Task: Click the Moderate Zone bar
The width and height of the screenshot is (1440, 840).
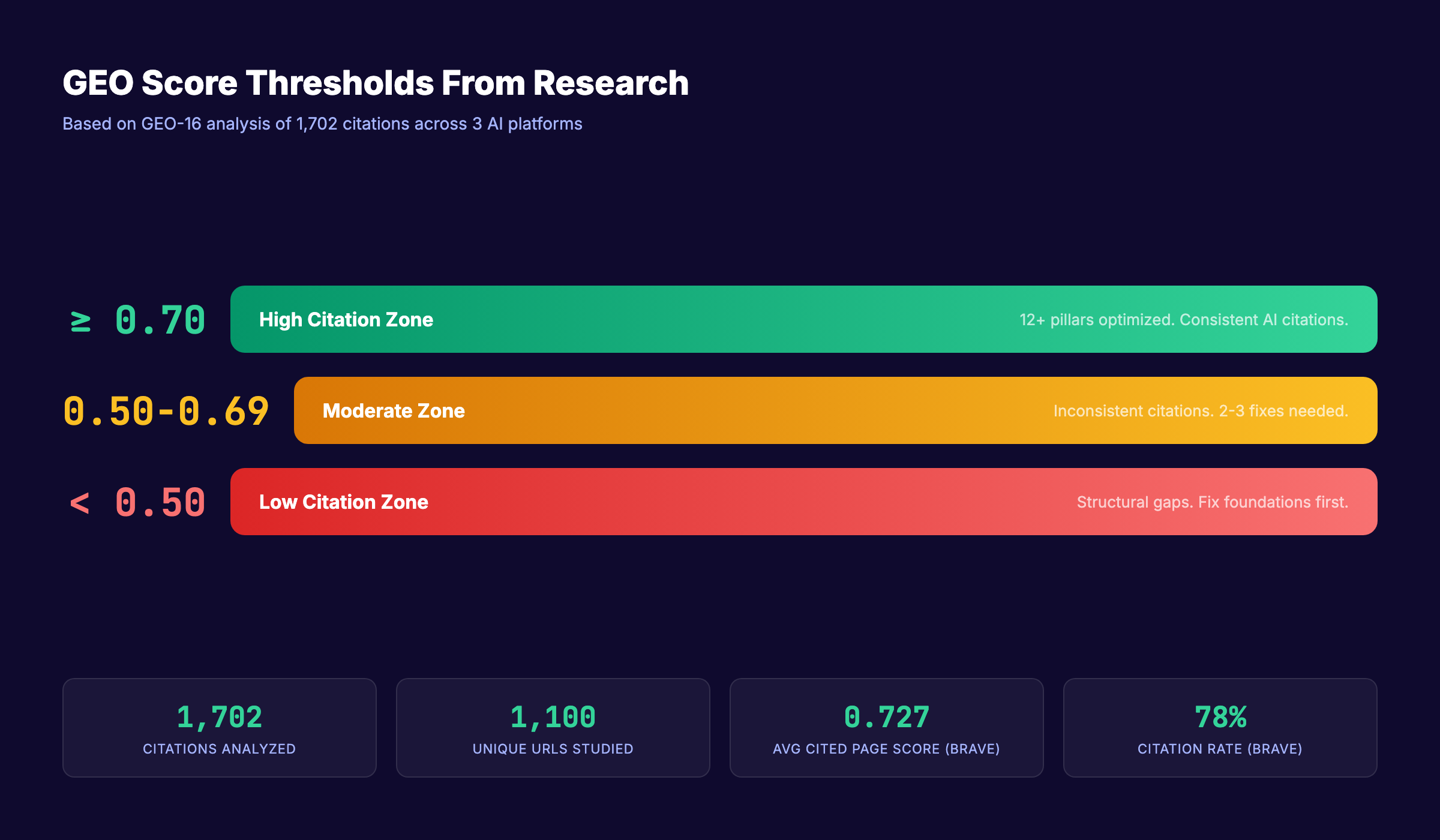Action: pyautogui.click(x=834, y=410)
